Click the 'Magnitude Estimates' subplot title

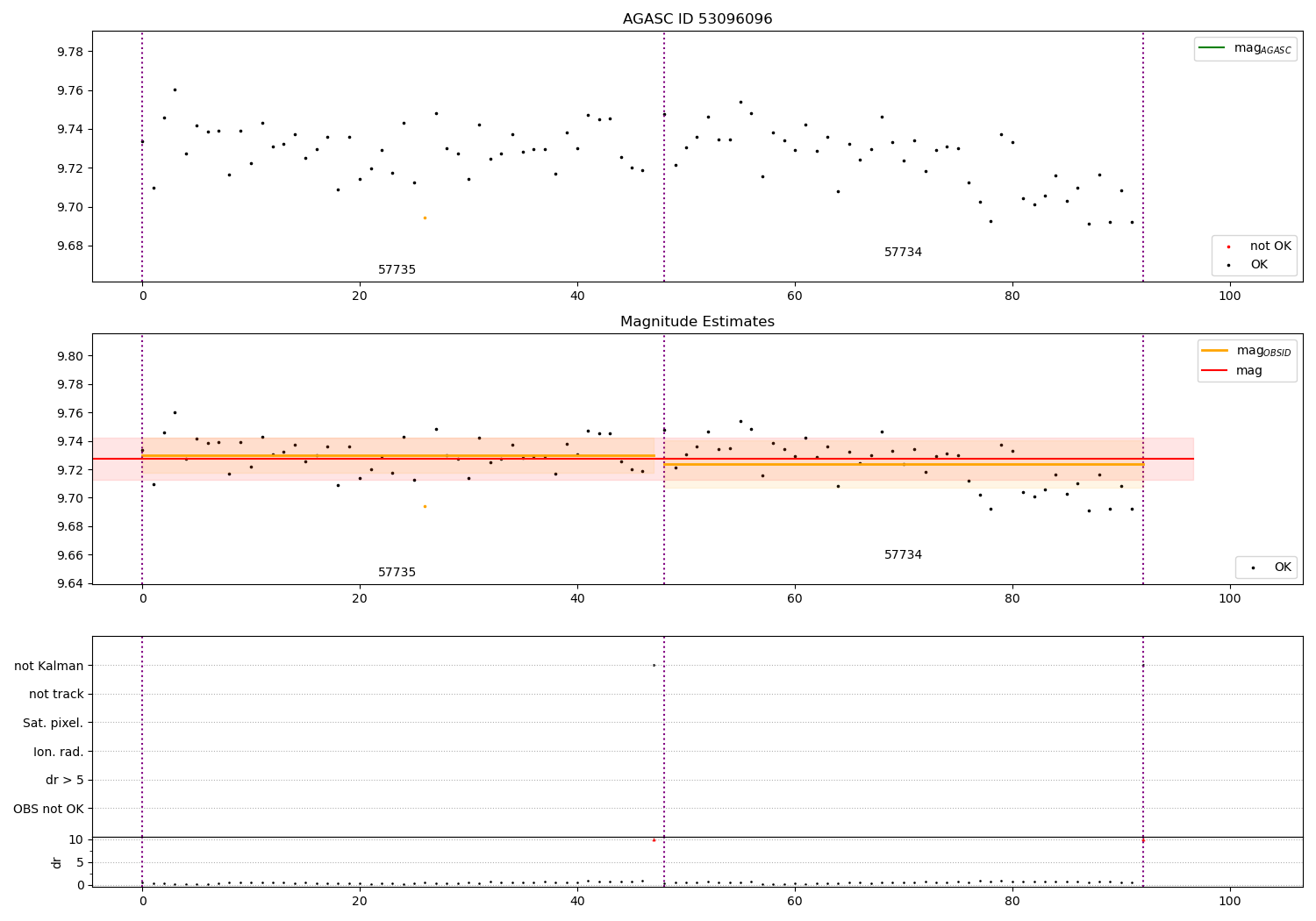tap(697, 322)
